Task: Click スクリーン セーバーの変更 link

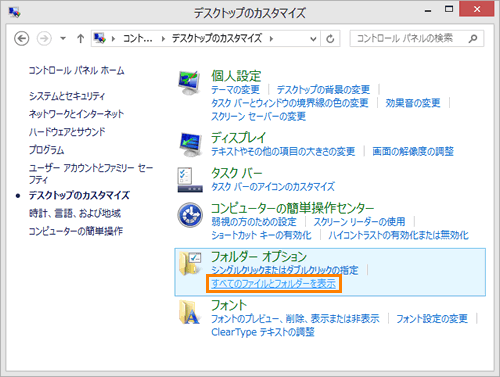Action: click(258, 116)
